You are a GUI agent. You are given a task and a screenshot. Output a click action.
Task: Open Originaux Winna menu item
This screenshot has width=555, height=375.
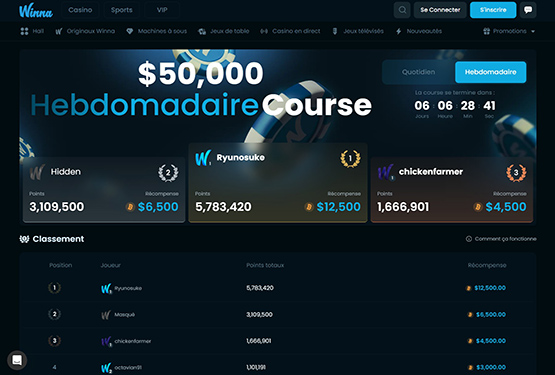pos(85,31)
